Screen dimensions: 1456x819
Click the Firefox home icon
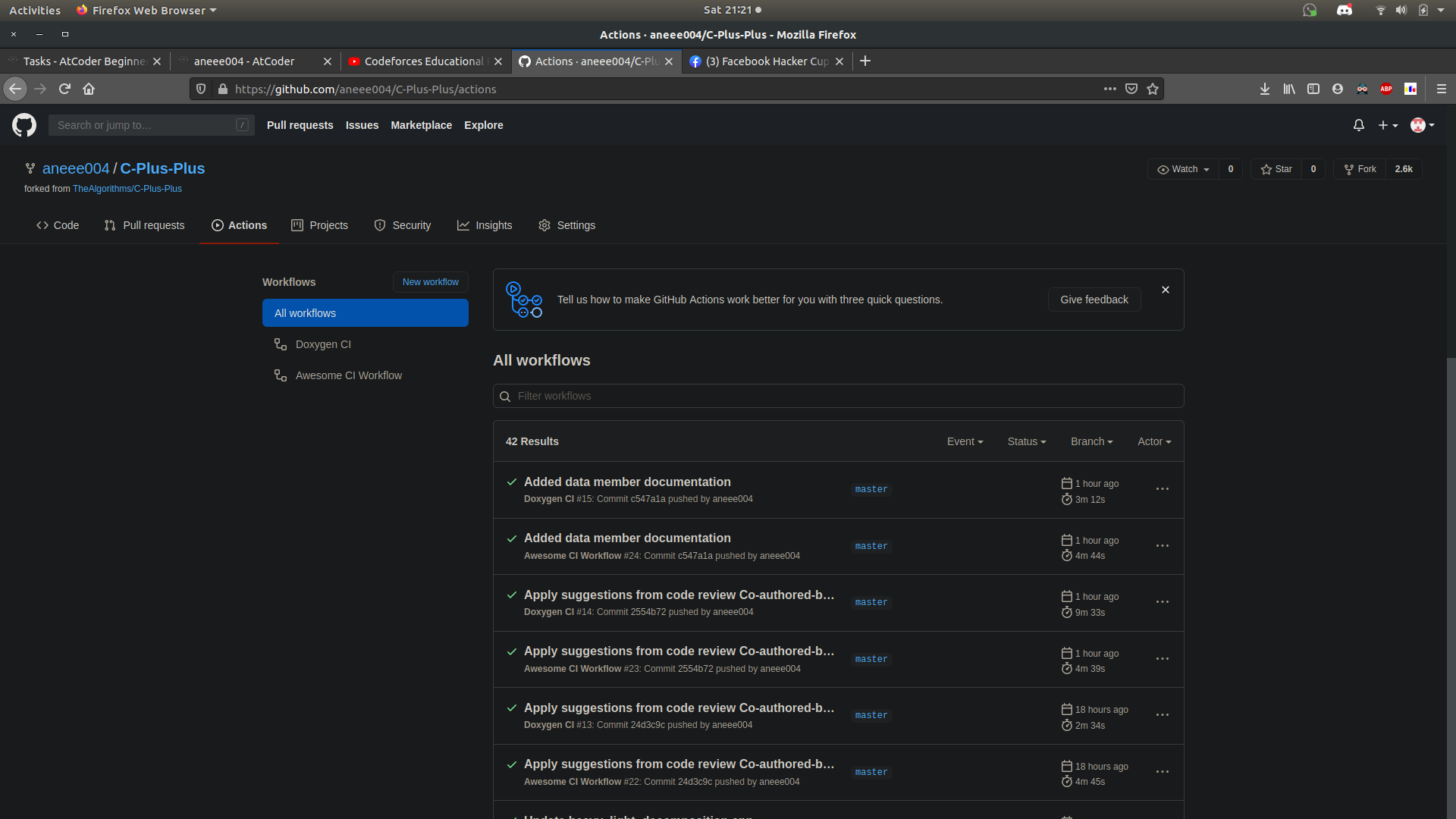pyautogui.click(x=89, y=89)
